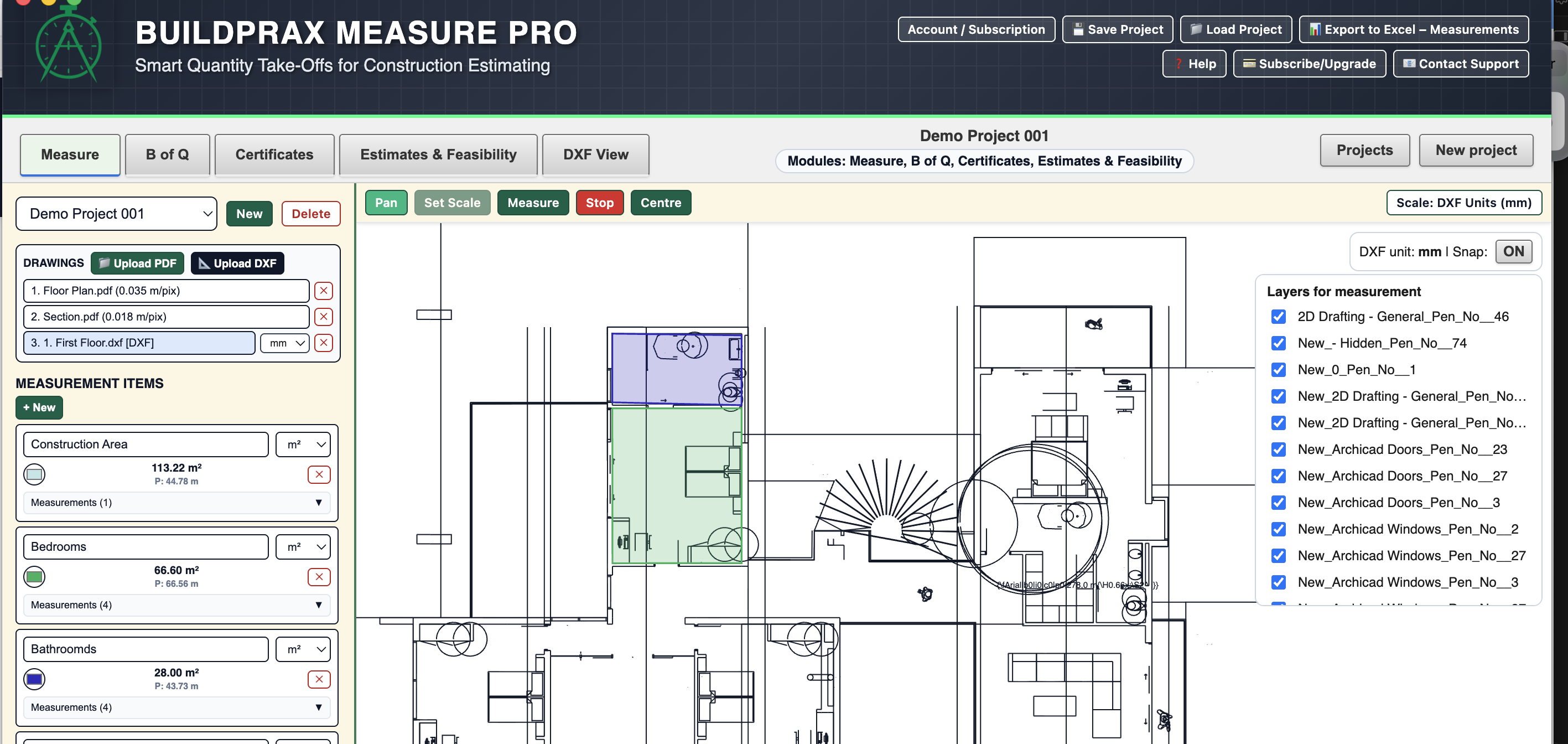The height and width of the screenshot is (744, 1568).
Task: Toggle the New_Archicad Doors_Pen_No__27 layer
Action: click(x=1278, y=476)
